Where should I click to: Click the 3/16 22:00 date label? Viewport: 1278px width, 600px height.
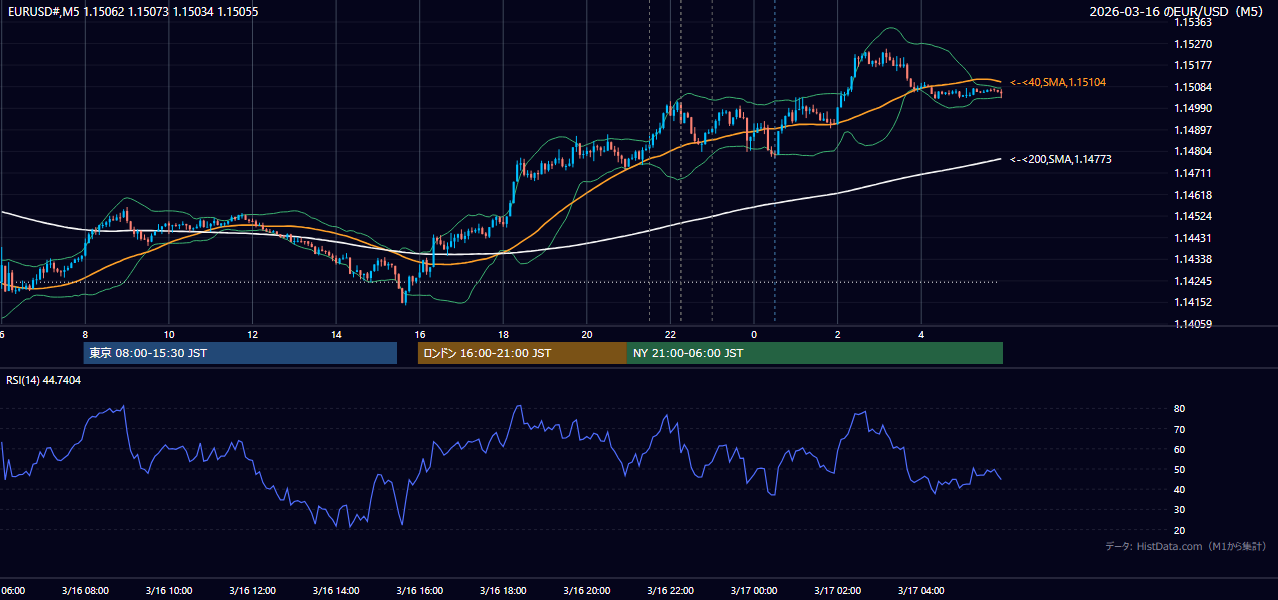point(671,590)
